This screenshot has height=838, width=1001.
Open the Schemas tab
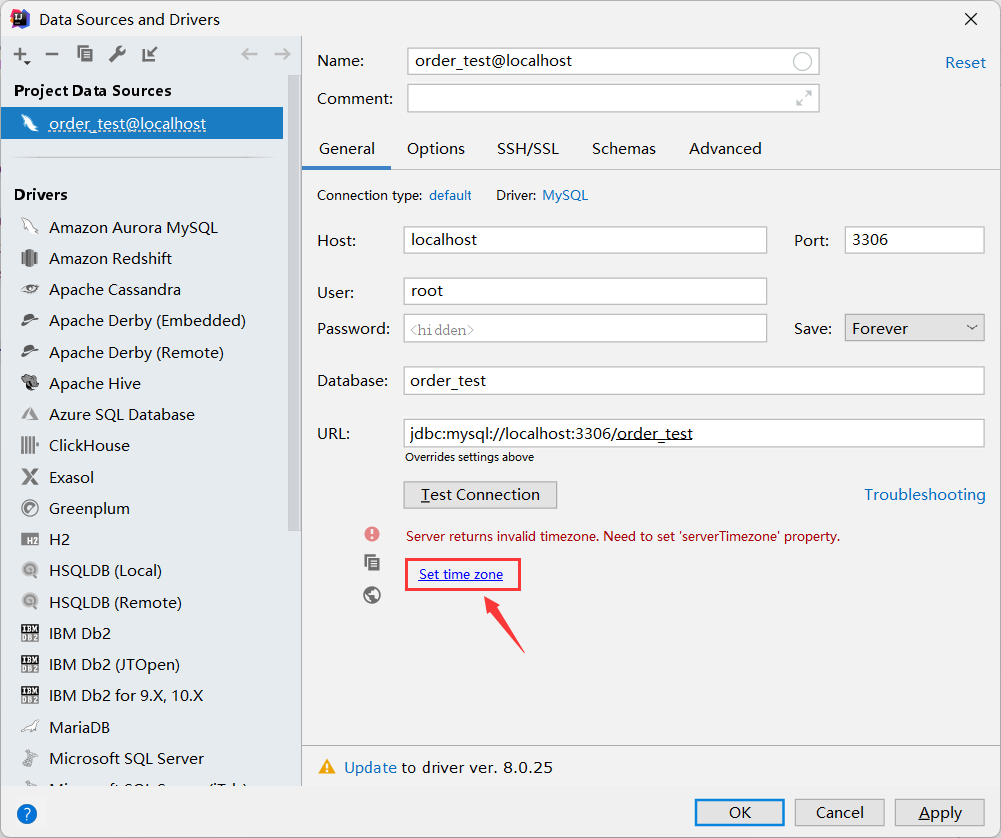click(x=624, y=149)
